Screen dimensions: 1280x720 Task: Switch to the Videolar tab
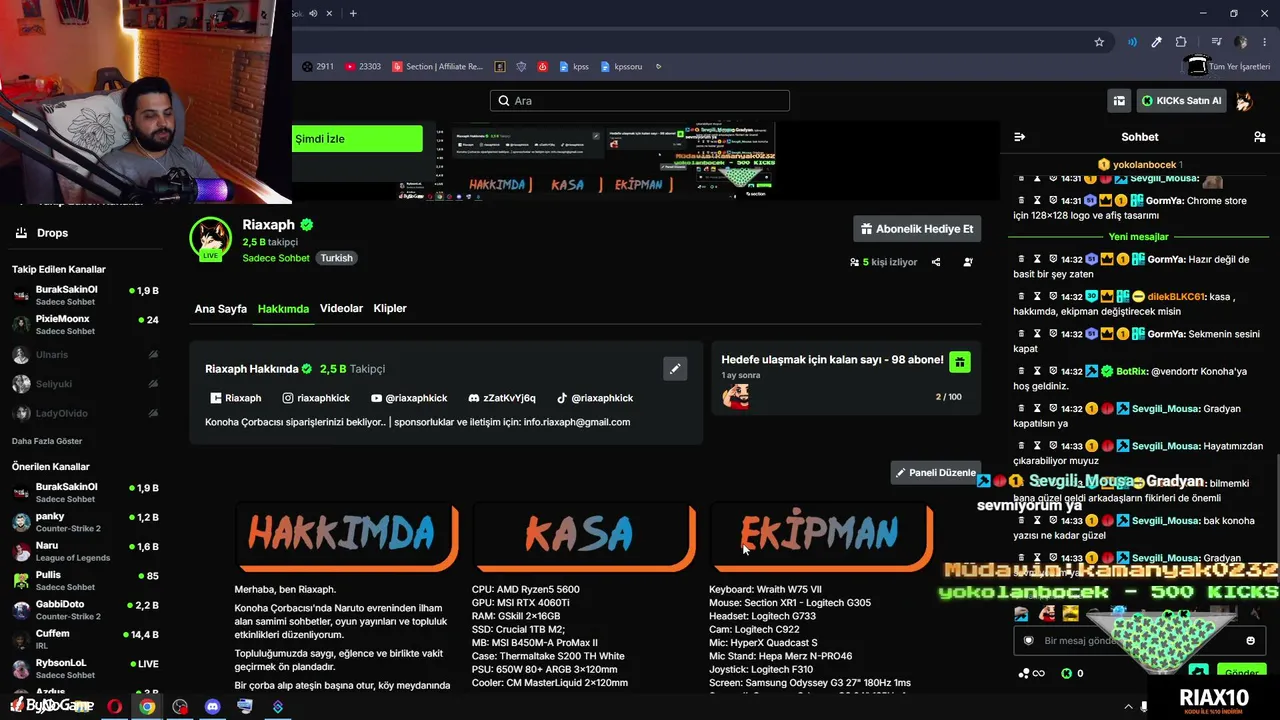tap(341, 309)
